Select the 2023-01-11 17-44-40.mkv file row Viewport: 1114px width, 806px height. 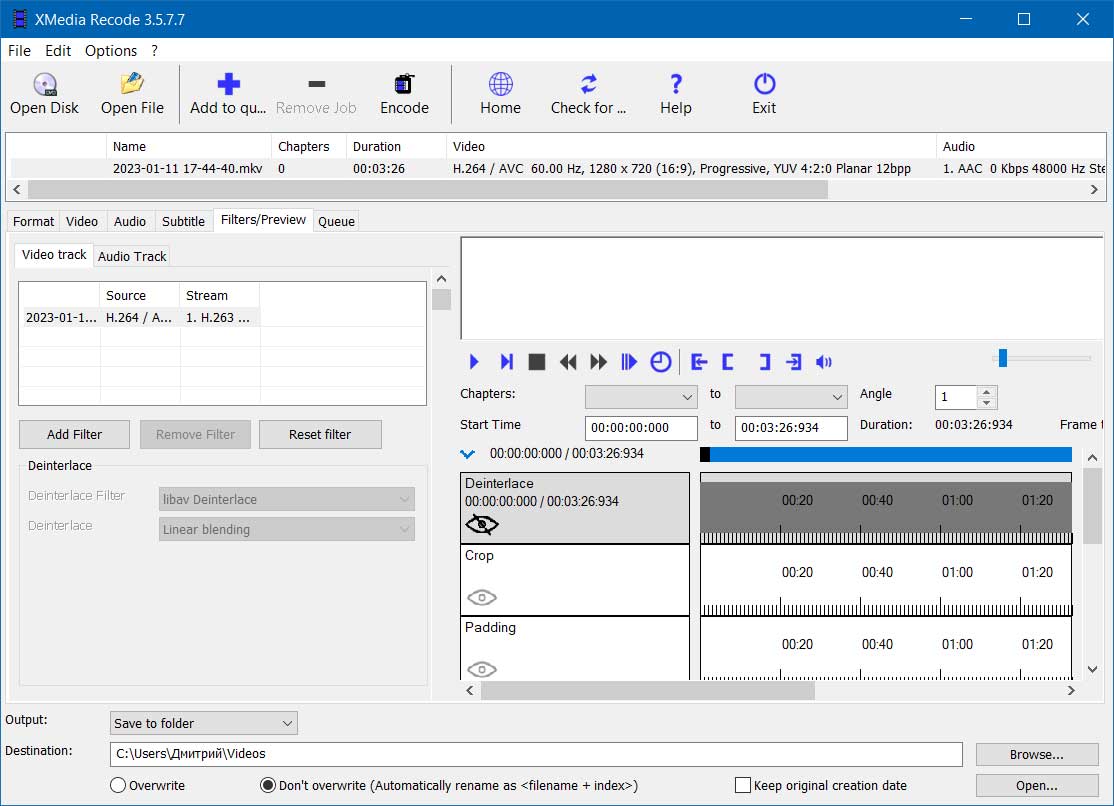coord(556,168)
